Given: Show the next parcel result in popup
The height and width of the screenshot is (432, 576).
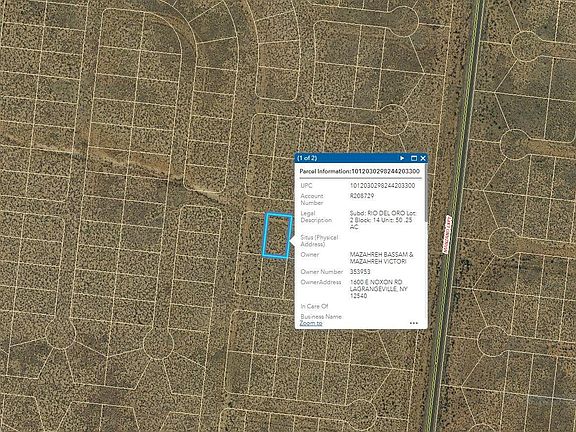Looking at the screenshot, I should point(402,158).
